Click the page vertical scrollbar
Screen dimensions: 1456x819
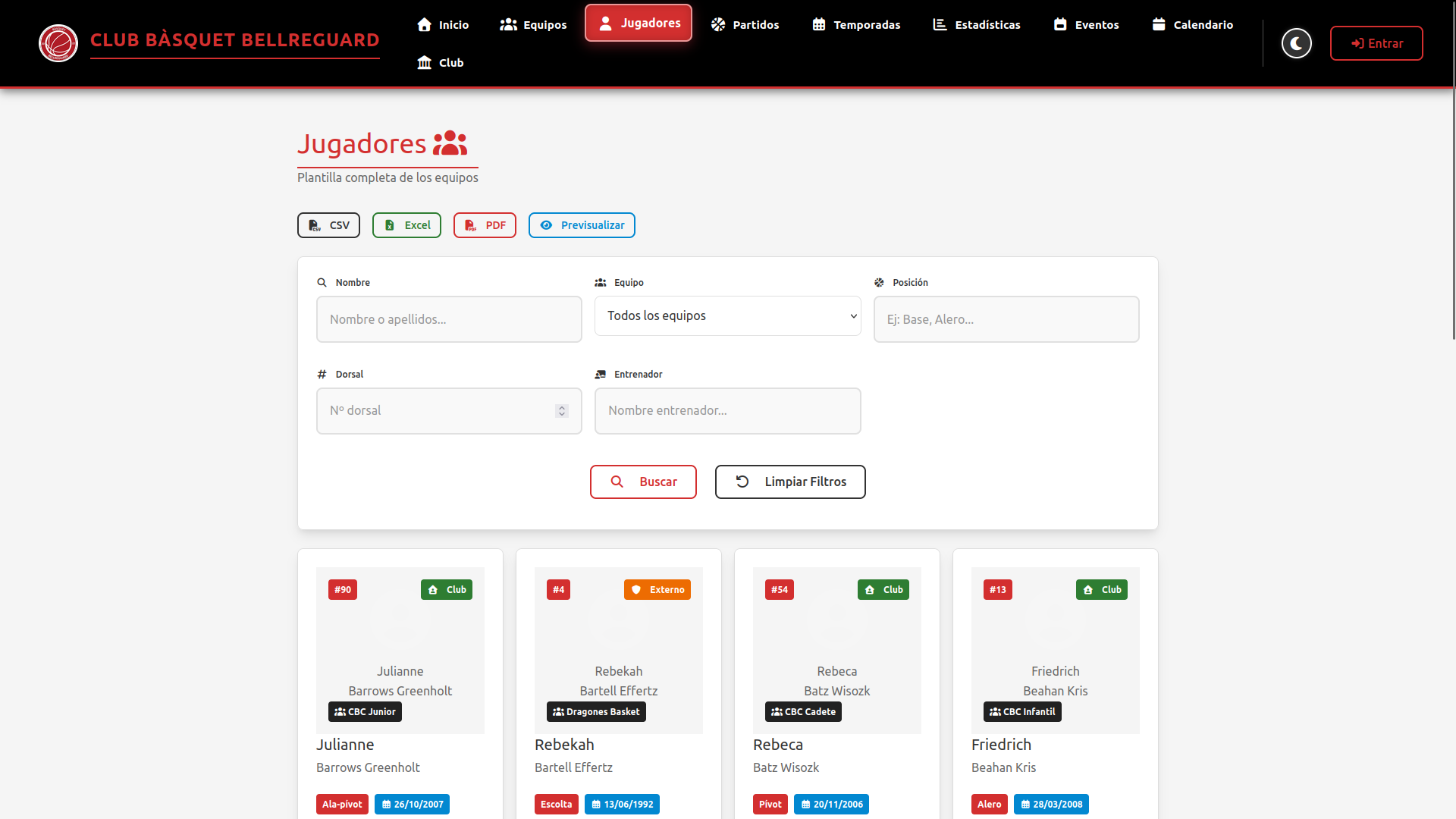click(1454, 171)
